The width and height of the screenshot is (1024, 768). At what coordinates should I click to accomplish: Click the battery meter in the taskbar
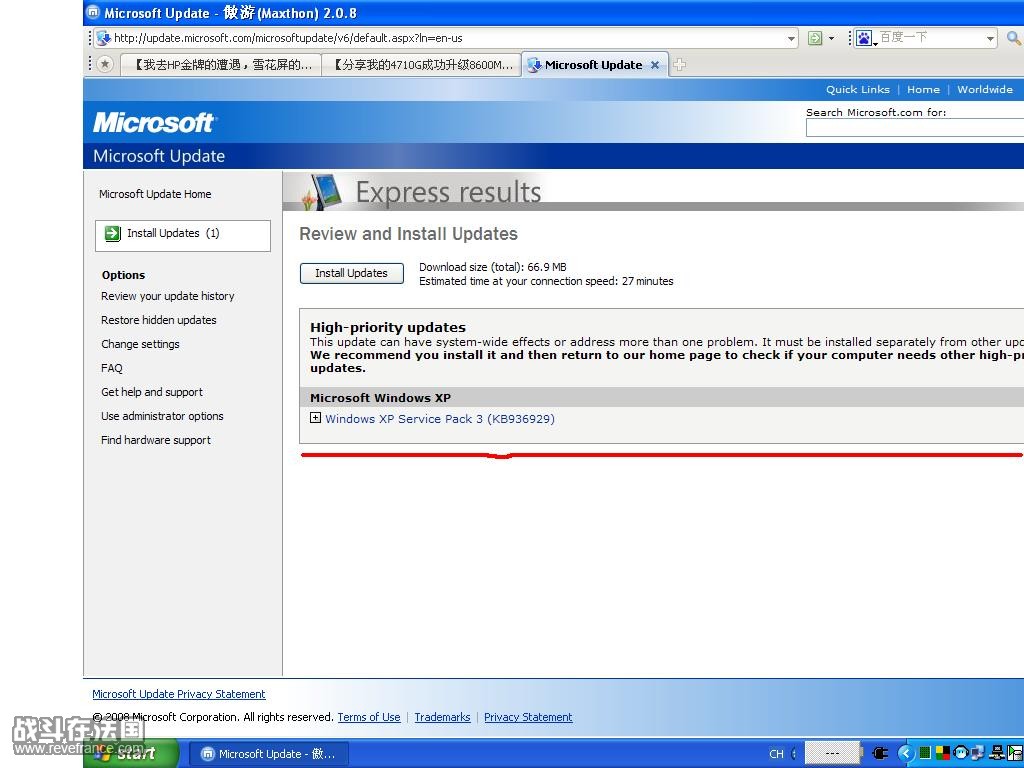coord(831,753)
